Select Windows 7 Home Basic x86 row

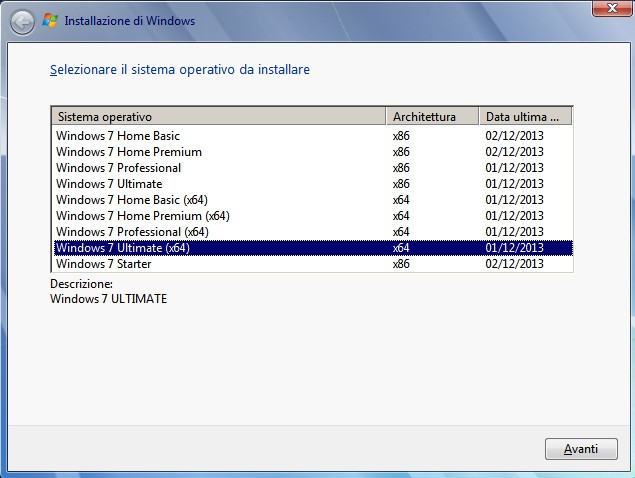(x=313, y=136)
